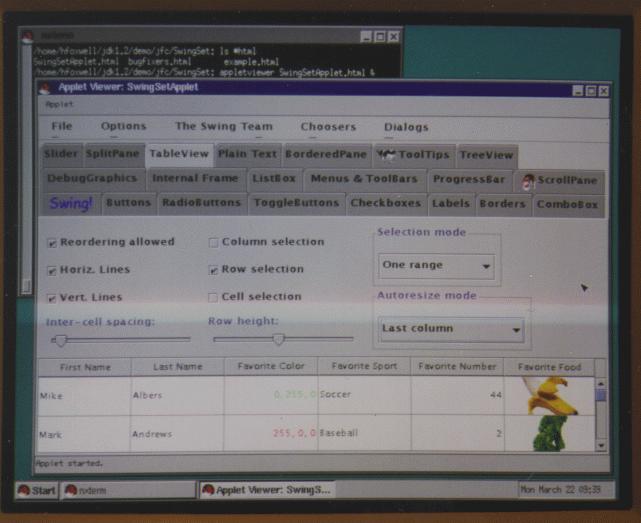The width and height of the screenshot is (641, 523).
Task: Switch to the Borders tab
Action: 502,204
